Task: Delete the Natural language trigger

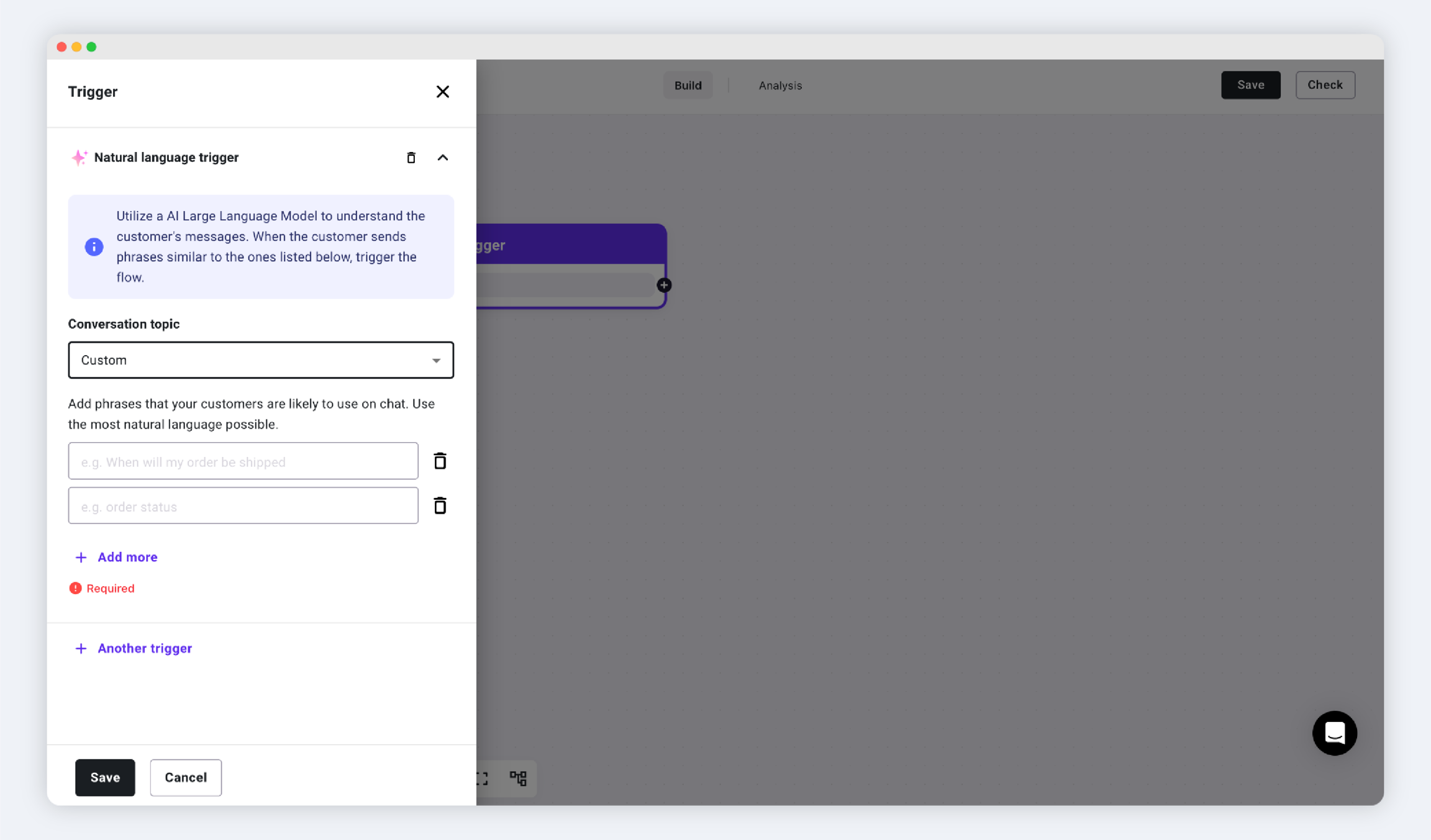Action: coord(411,158)
